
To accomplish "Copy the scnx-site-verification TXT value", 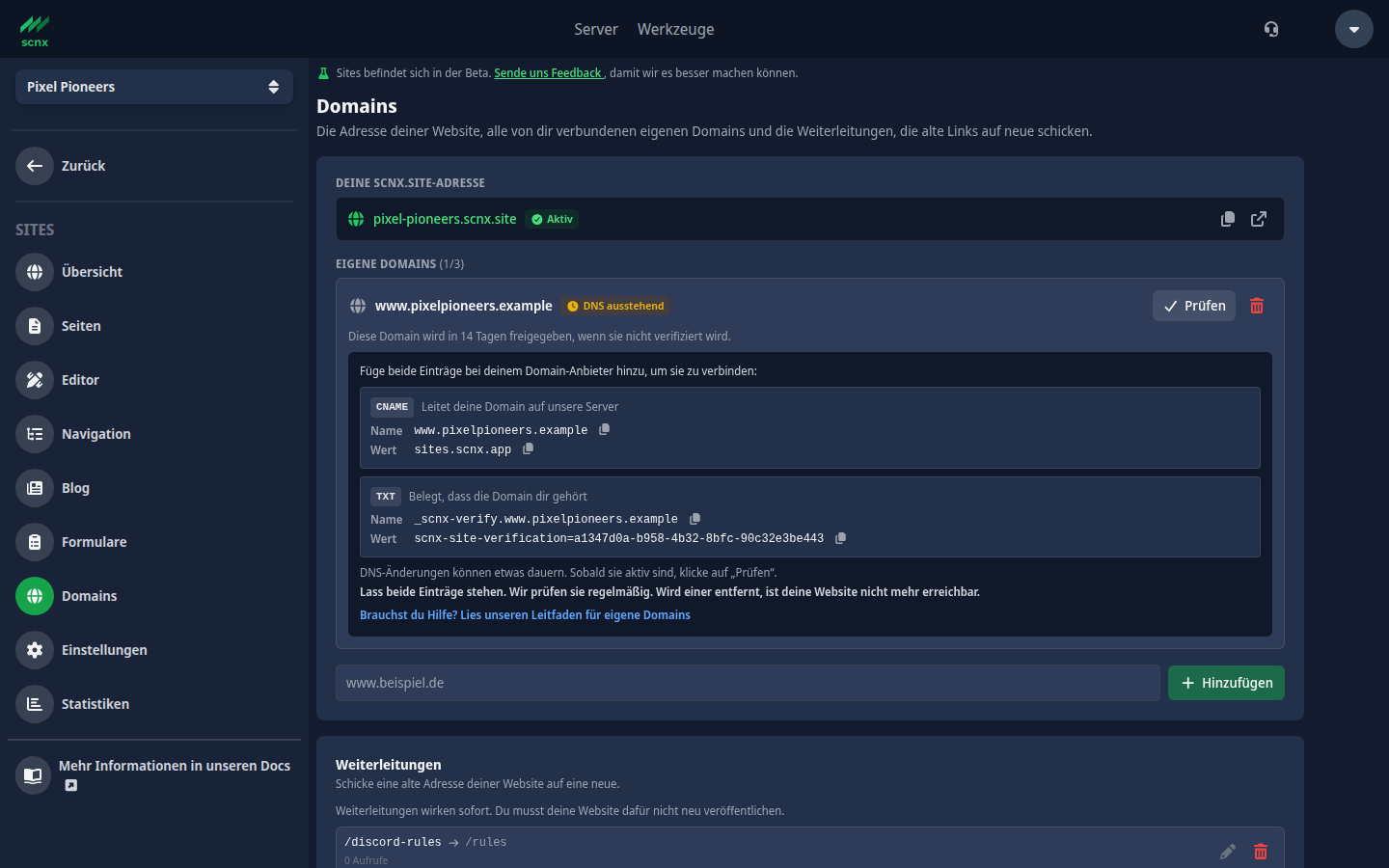I will click(x=840, y=538).
